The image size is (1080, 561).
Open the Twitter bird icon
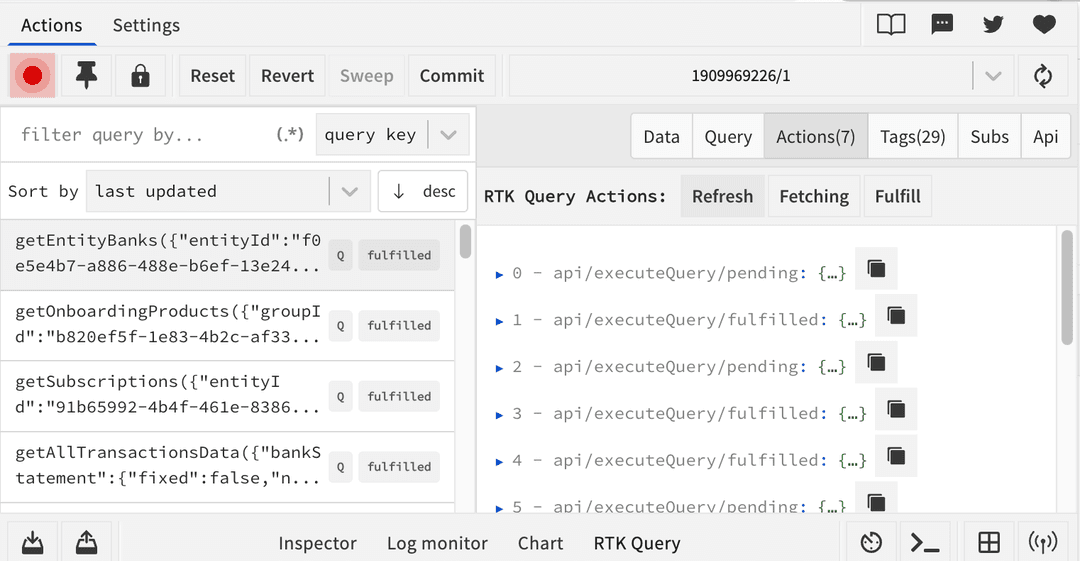993,25
